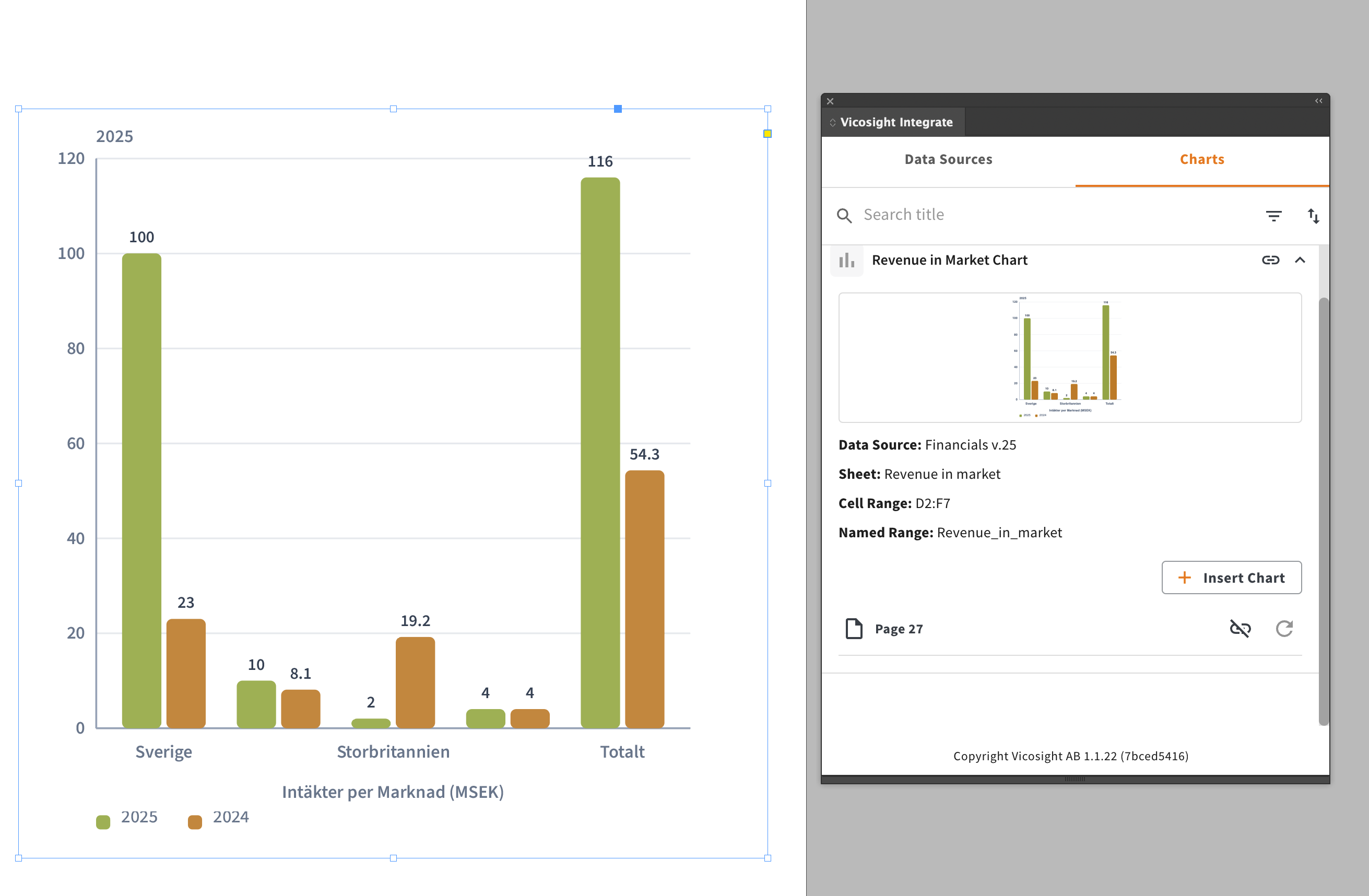This screenshot has width=1369, height=896.
Task: Click the Page 27 label
Action: pos(899,629)
